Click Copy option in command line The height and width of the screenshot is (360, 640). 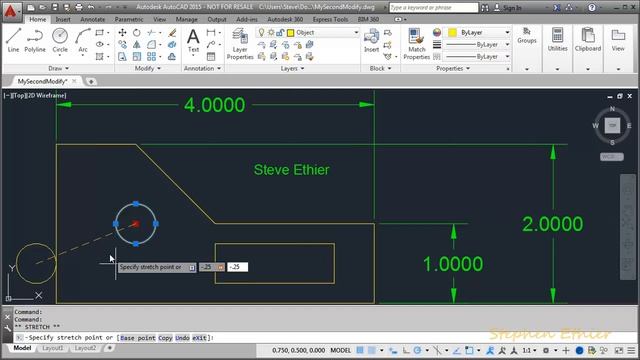coord(165,338)
